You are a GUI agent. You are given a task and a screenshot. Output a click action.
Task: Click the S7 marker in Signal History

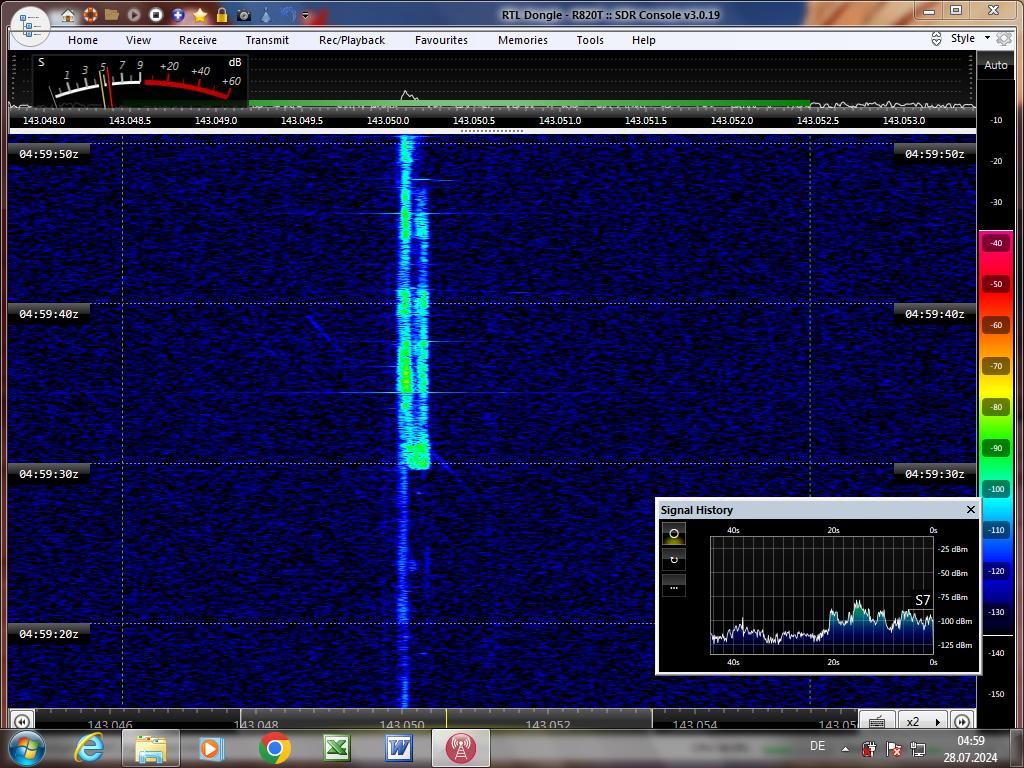pyautogui.click(x=922, y=600)
